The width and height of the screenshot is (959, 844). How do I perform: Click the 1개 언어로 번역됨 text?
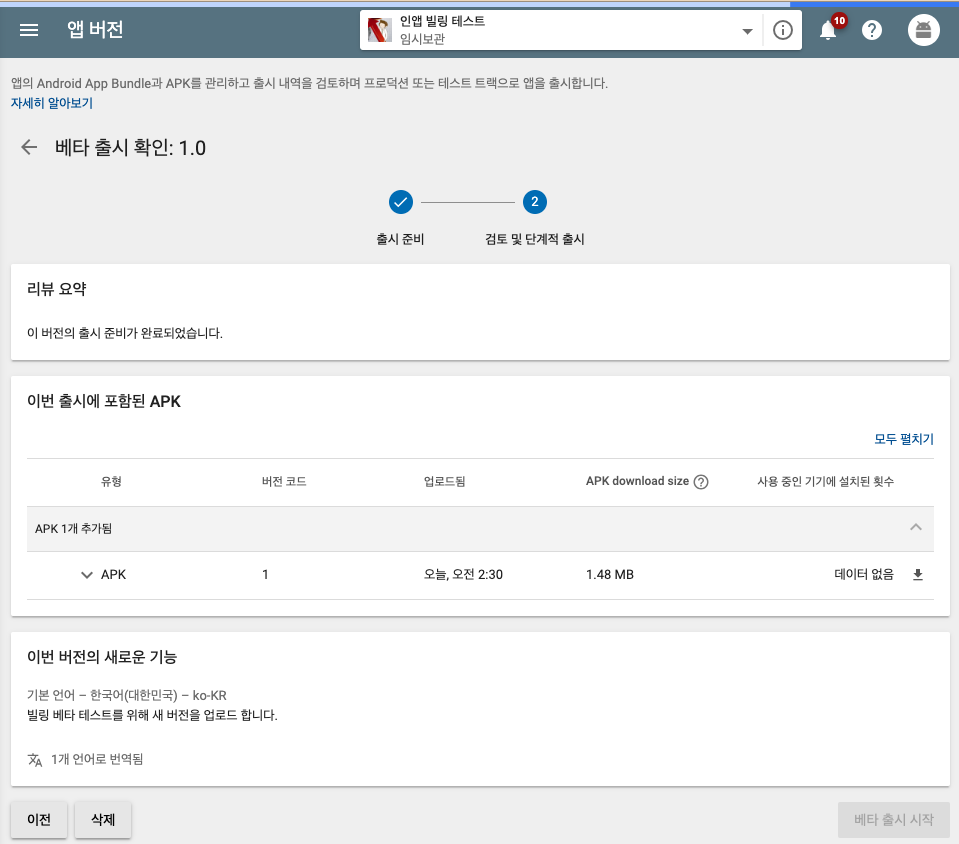[97, 759]
